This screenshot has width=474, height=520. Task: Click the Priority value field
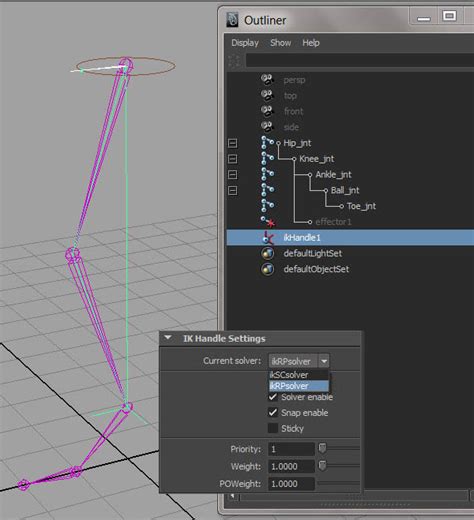point(291,449)
